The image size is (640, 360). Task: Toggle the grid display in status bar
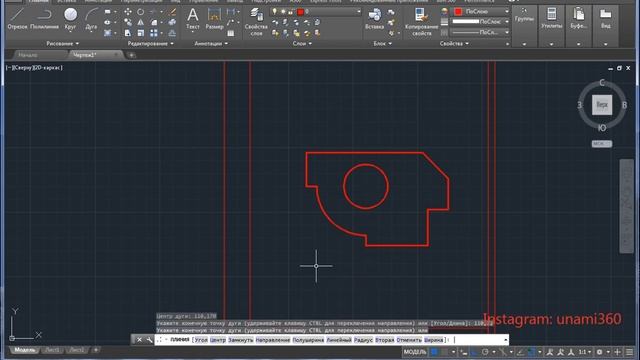click(x=434, y=352)
